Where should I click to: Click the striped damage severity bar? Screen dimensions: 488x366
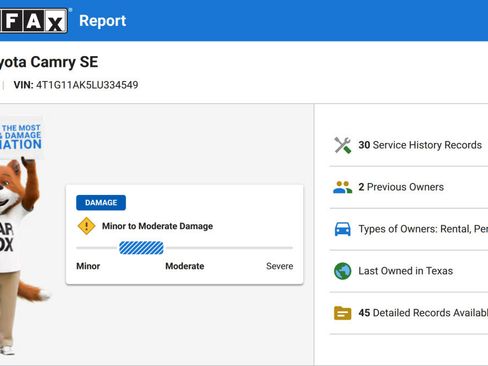point(141,248)
